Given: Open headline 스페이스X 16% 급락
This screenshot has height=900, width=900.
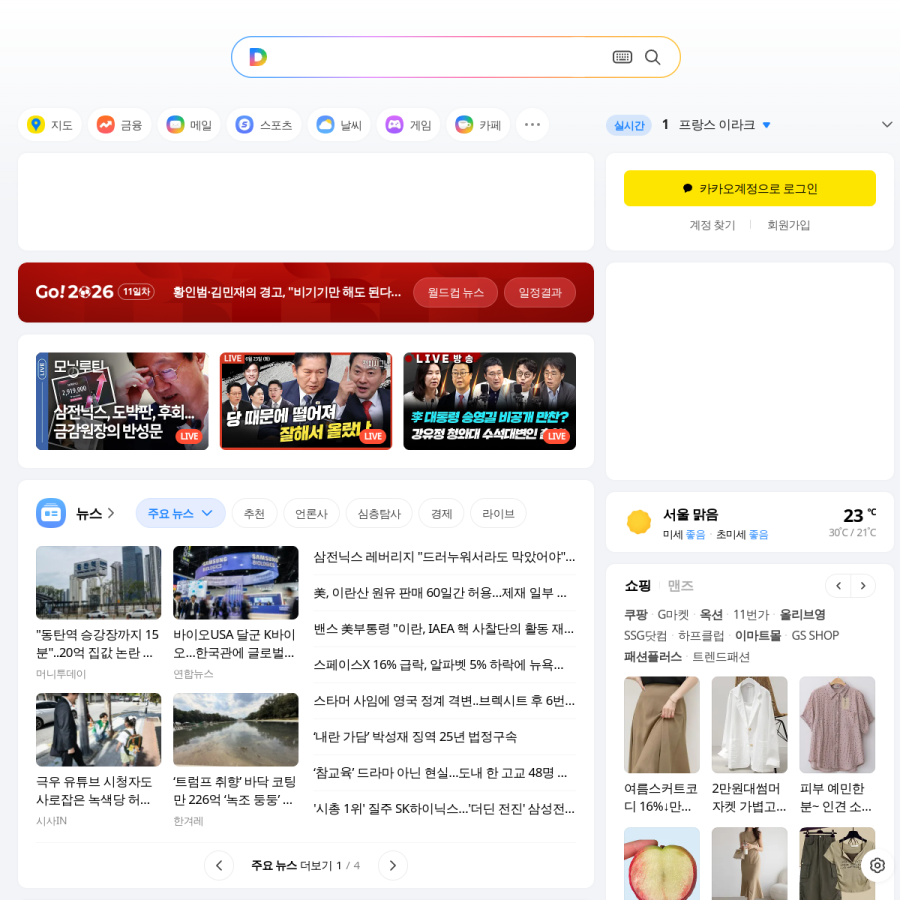Looking at the screenshot, I should (439, 665).
